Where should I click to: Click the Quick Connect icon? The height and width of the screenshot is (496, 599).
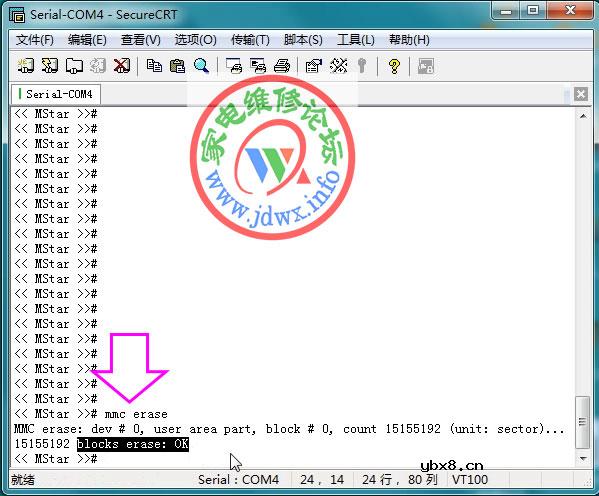(x=50, y=66)
